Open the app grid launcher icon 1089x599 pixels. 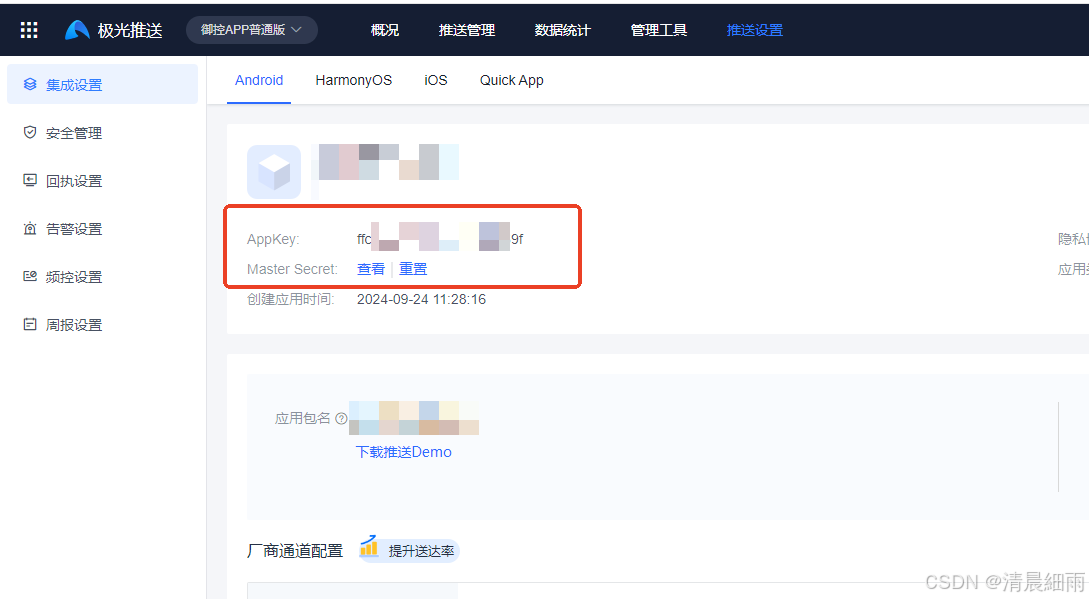click(29, 30)
